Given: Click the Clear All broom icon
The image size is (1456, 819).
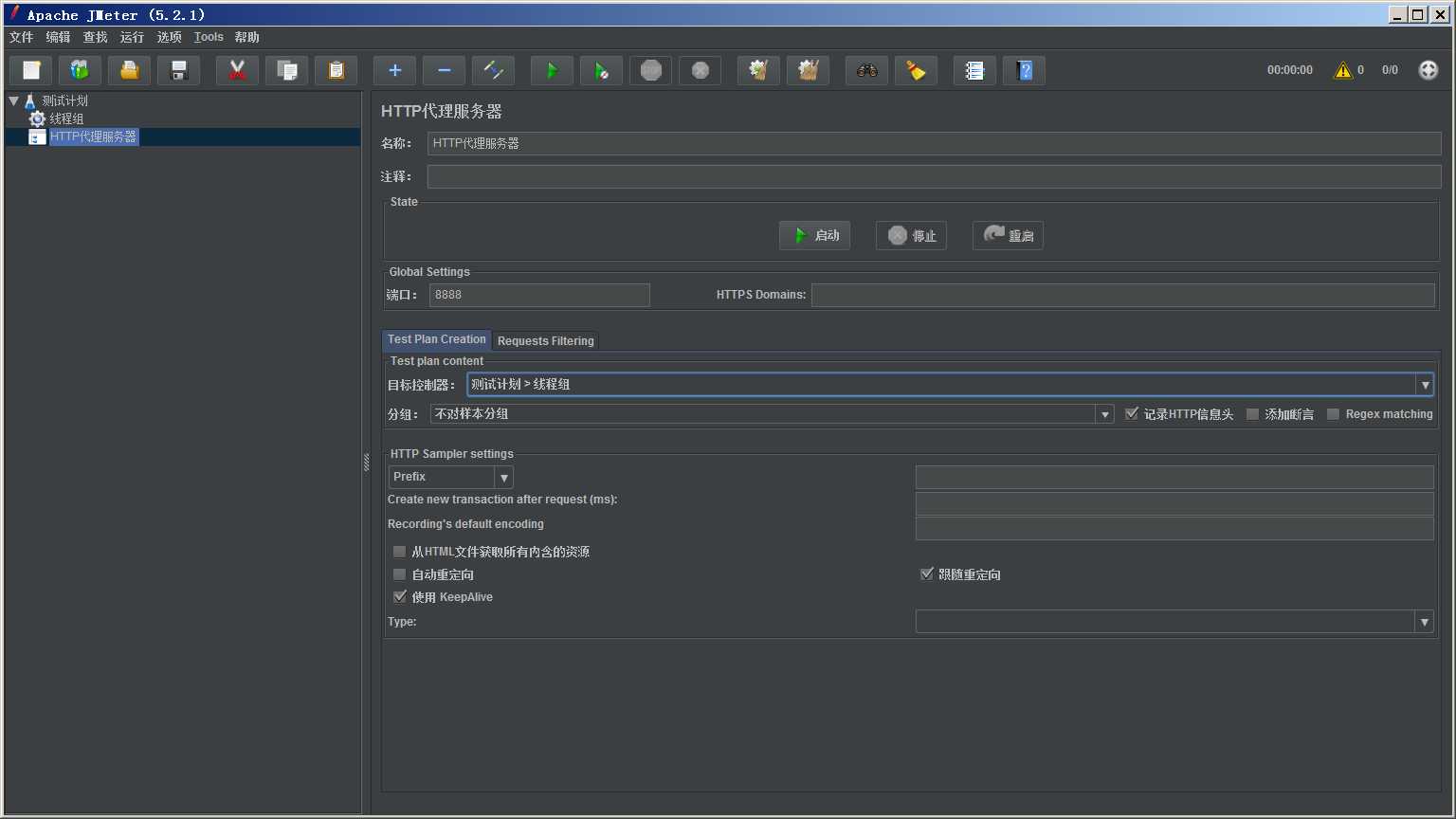Looking at the screenshot, I should tap(916, 70).
